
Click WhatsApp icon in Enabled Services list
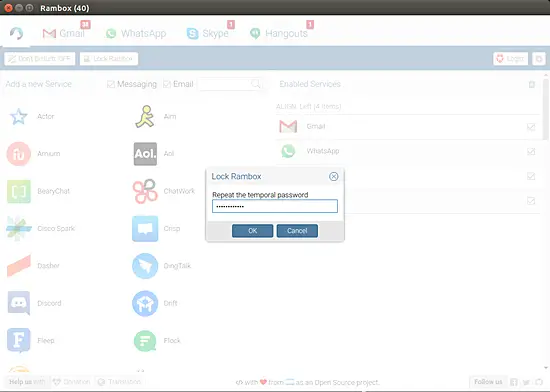click(x=288, y=151)
